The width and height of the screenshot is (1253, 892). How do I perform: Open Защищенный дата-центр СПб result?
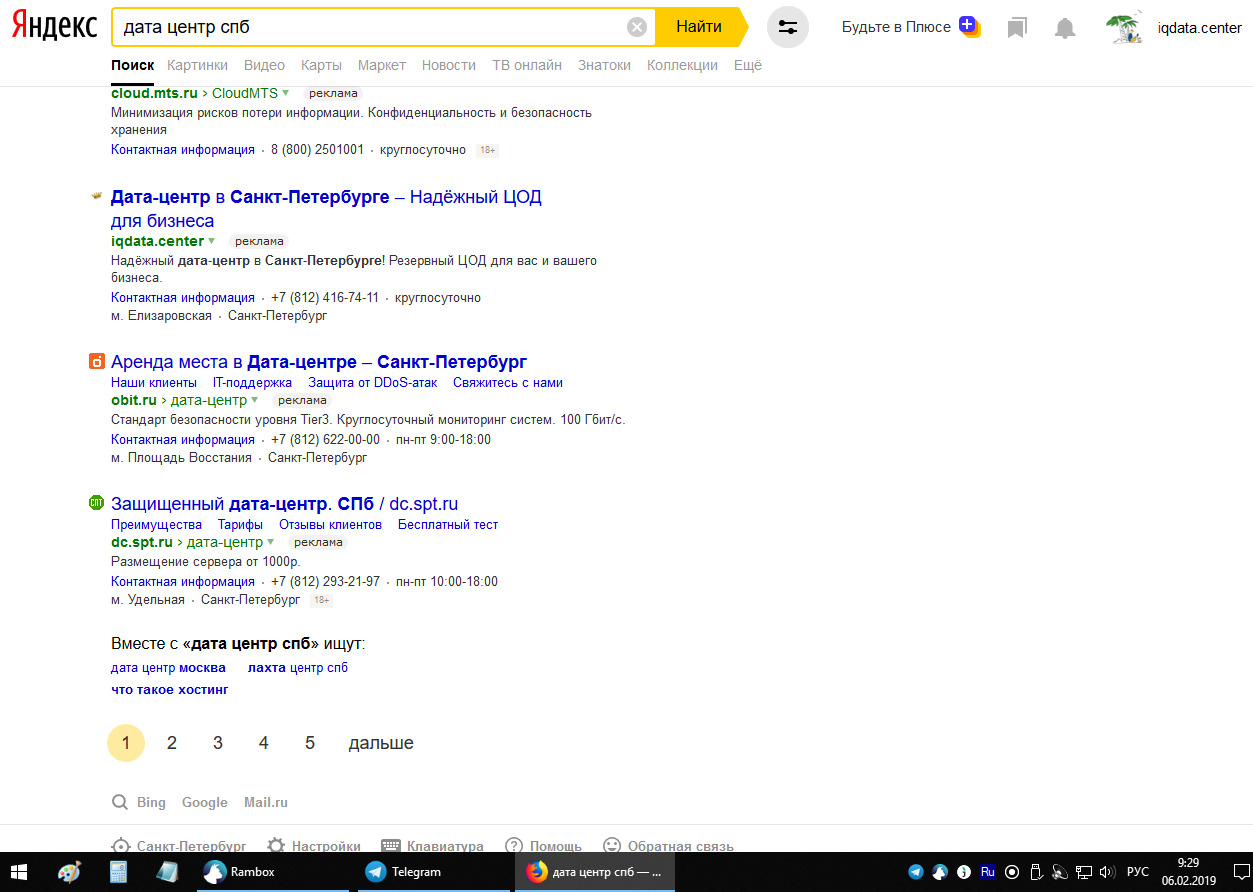pyautogui.click(x=284, y=503)
